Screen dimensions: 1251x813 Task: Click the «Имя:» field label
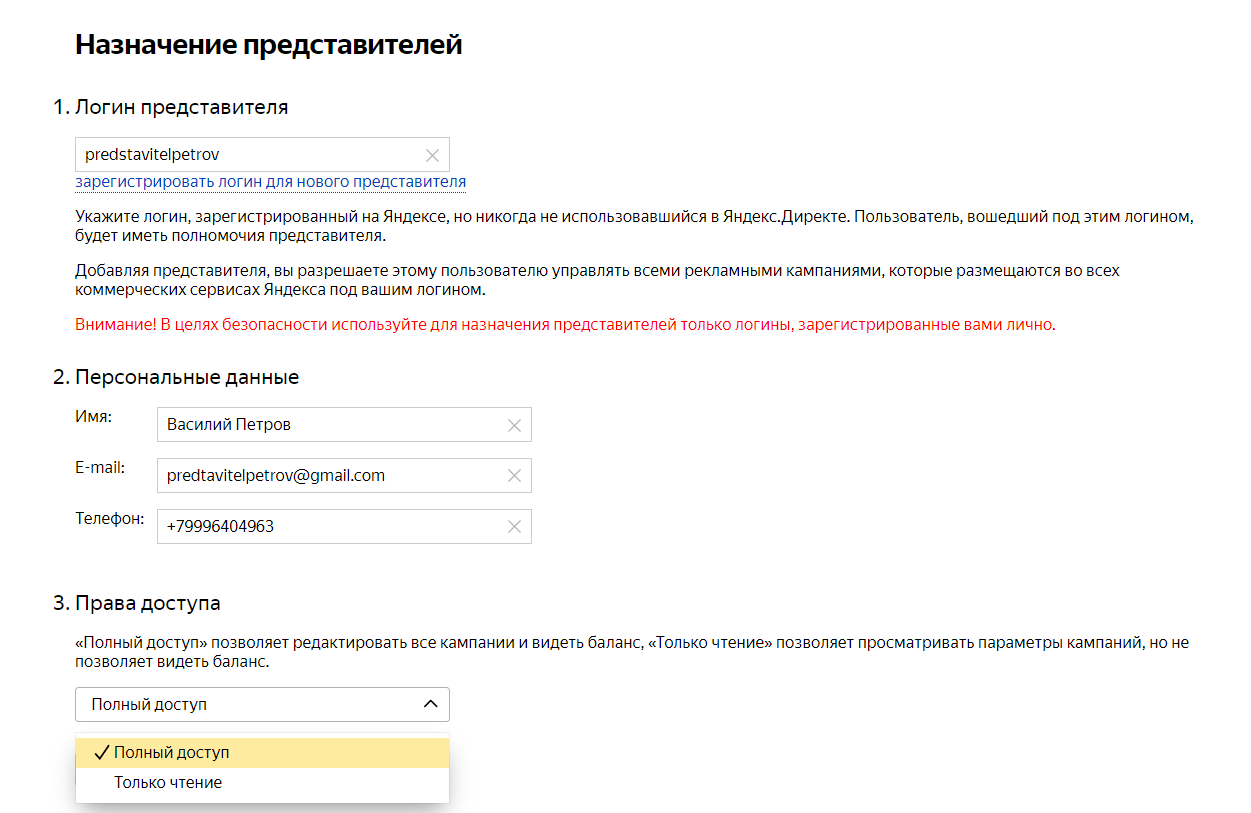[x=93, y=416]
